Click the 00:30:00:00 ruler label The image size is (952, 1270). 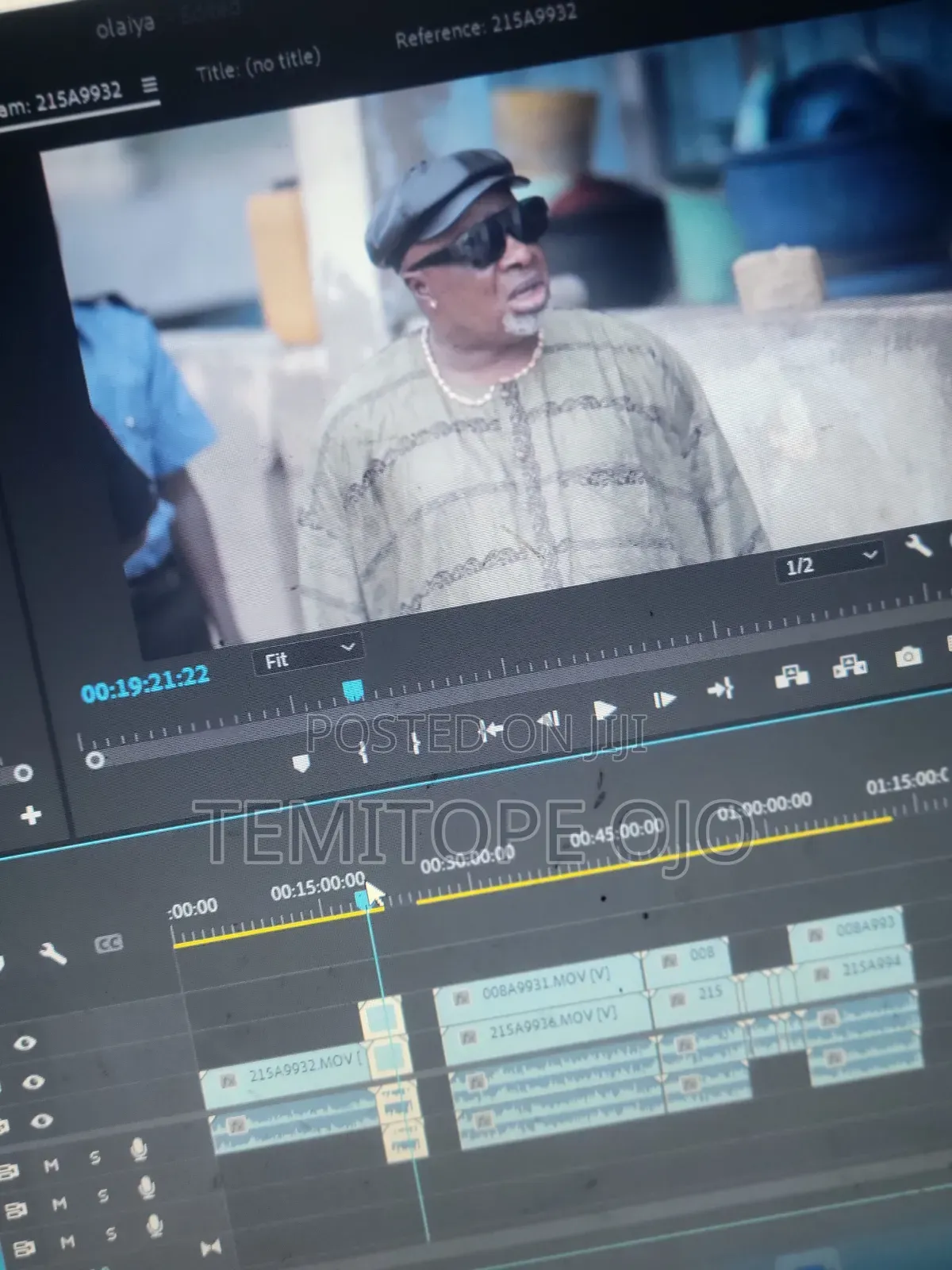tap(467, 858)
